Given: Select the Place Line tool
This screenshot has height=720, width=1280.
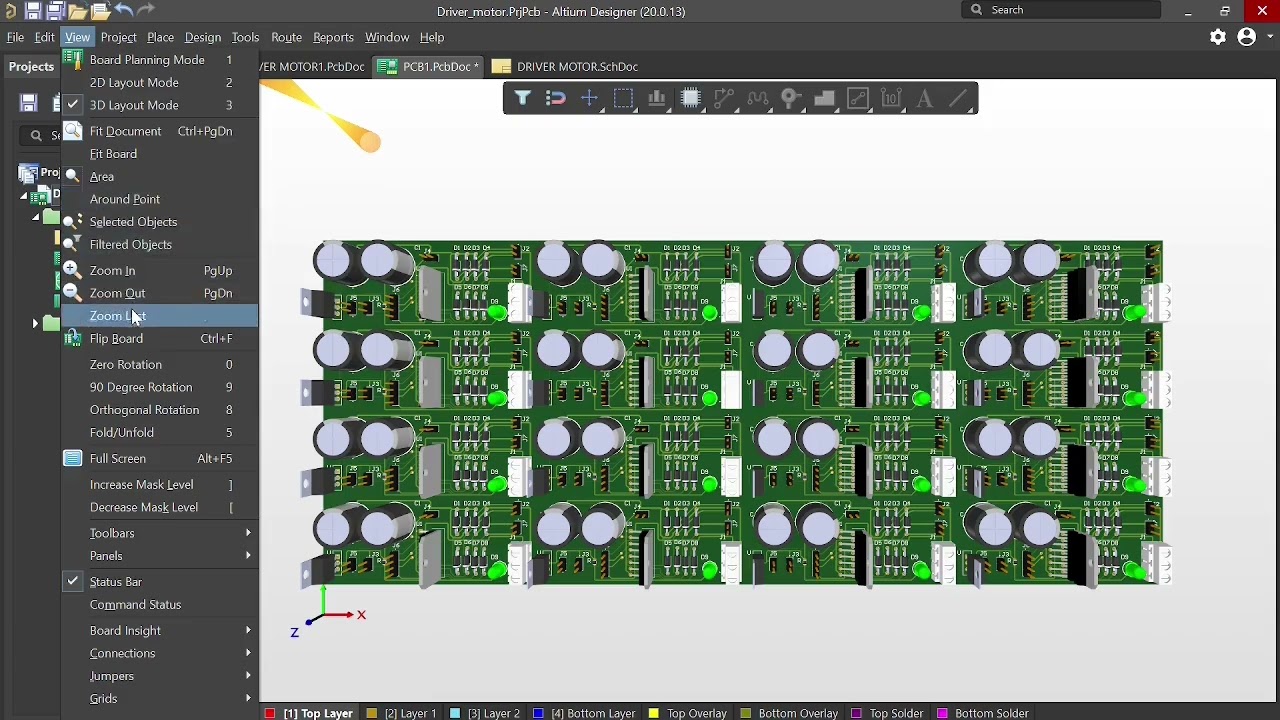Looking at the screenshot, I should tap(958, 98).
